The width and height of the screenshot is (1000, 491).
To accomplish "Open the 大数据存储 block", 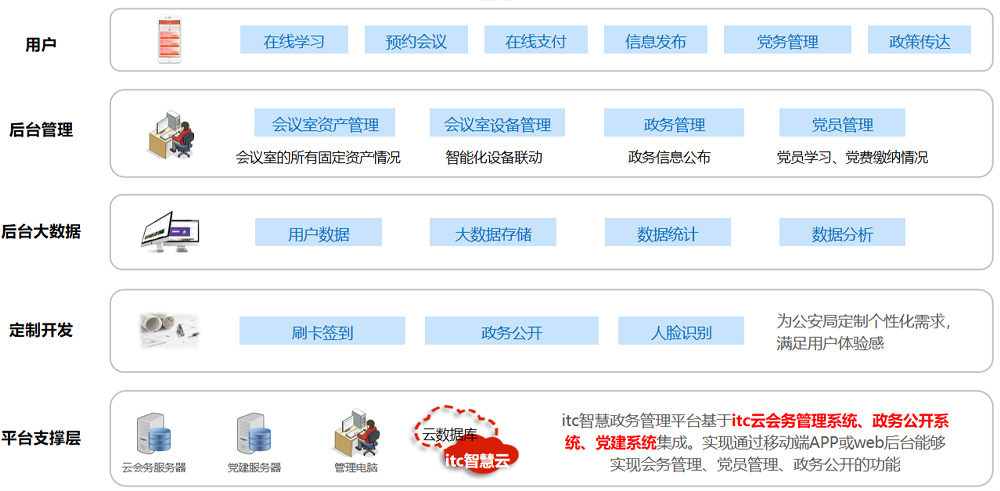I will [492, 233].
